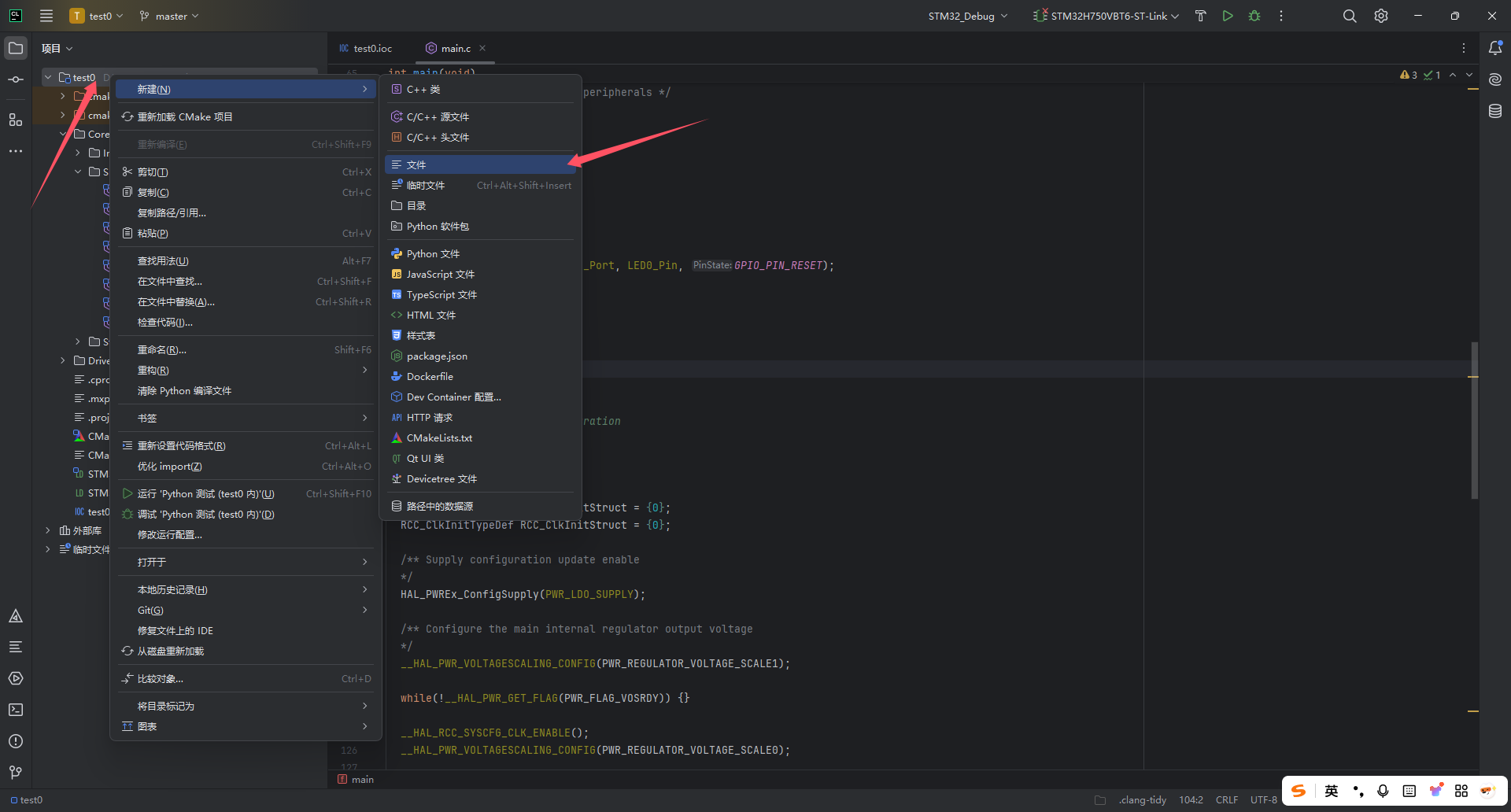Viewport: 1511px width, 812px height.
Task: Select 重新设置代码格式 menu entry
Action: pos(246,445)
